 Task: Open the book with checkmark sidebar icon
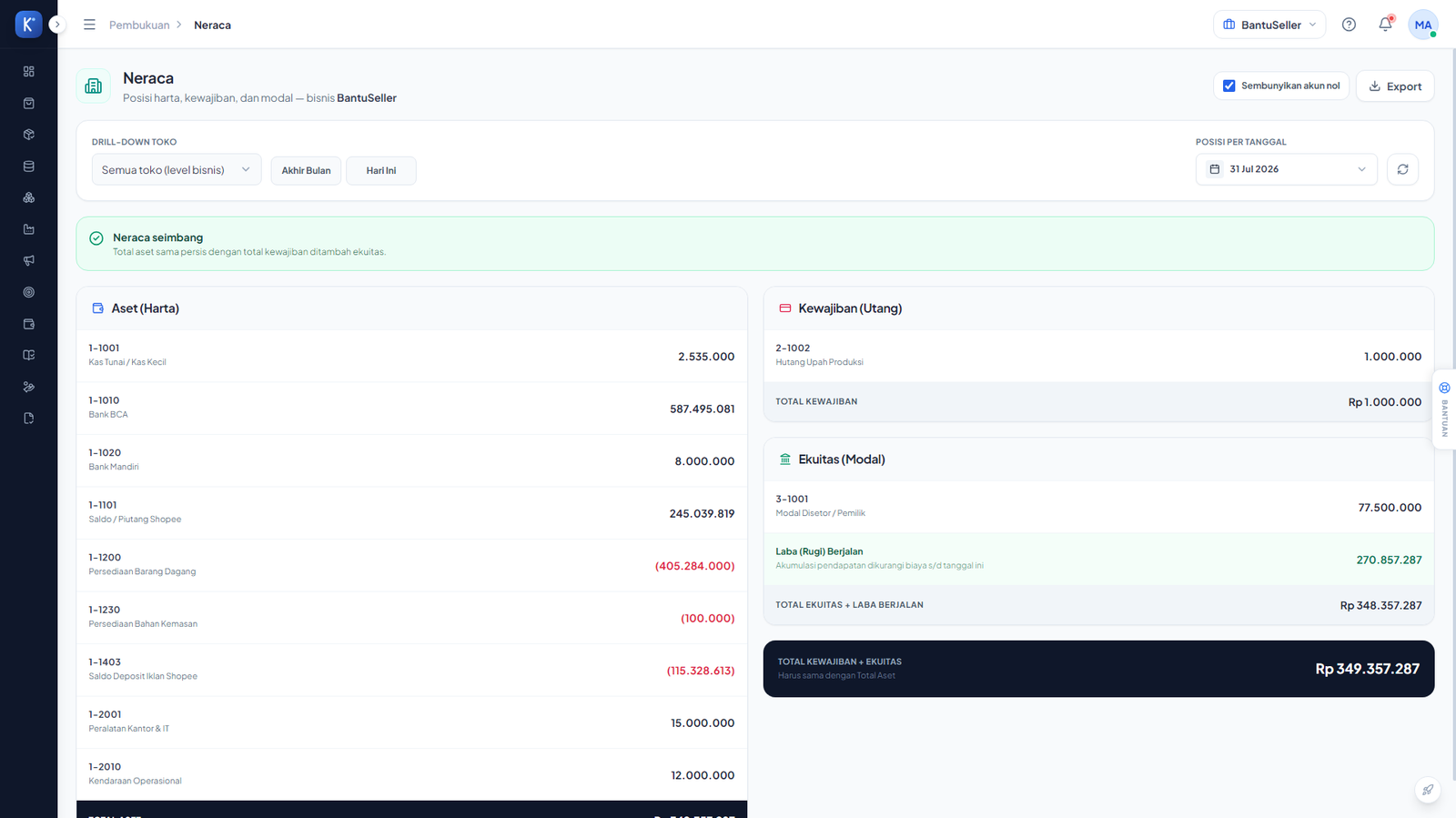(x=29, y=355)
